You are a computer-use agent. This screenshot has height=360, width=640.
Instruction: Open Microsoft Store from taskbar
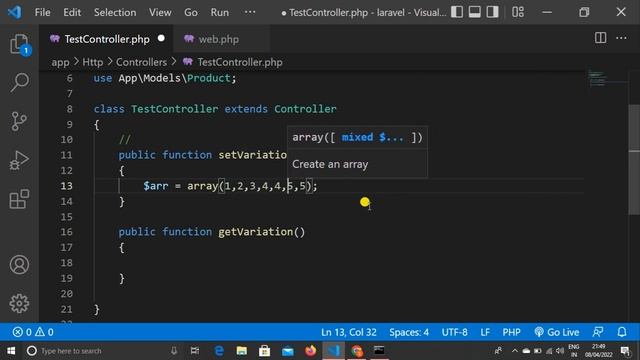[x=264, y=351]
